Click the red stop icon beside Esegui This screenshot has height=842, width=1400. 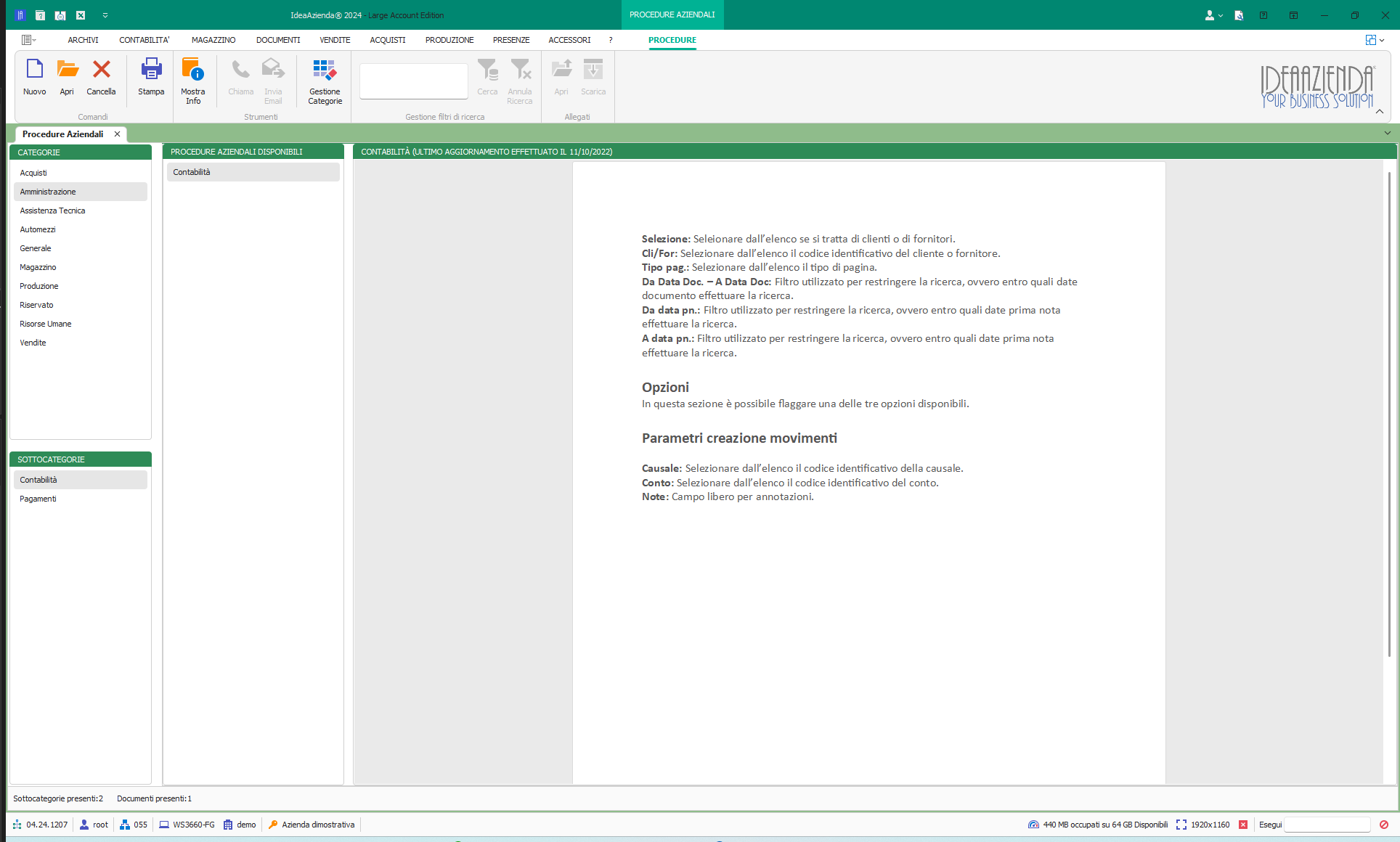1384,825
